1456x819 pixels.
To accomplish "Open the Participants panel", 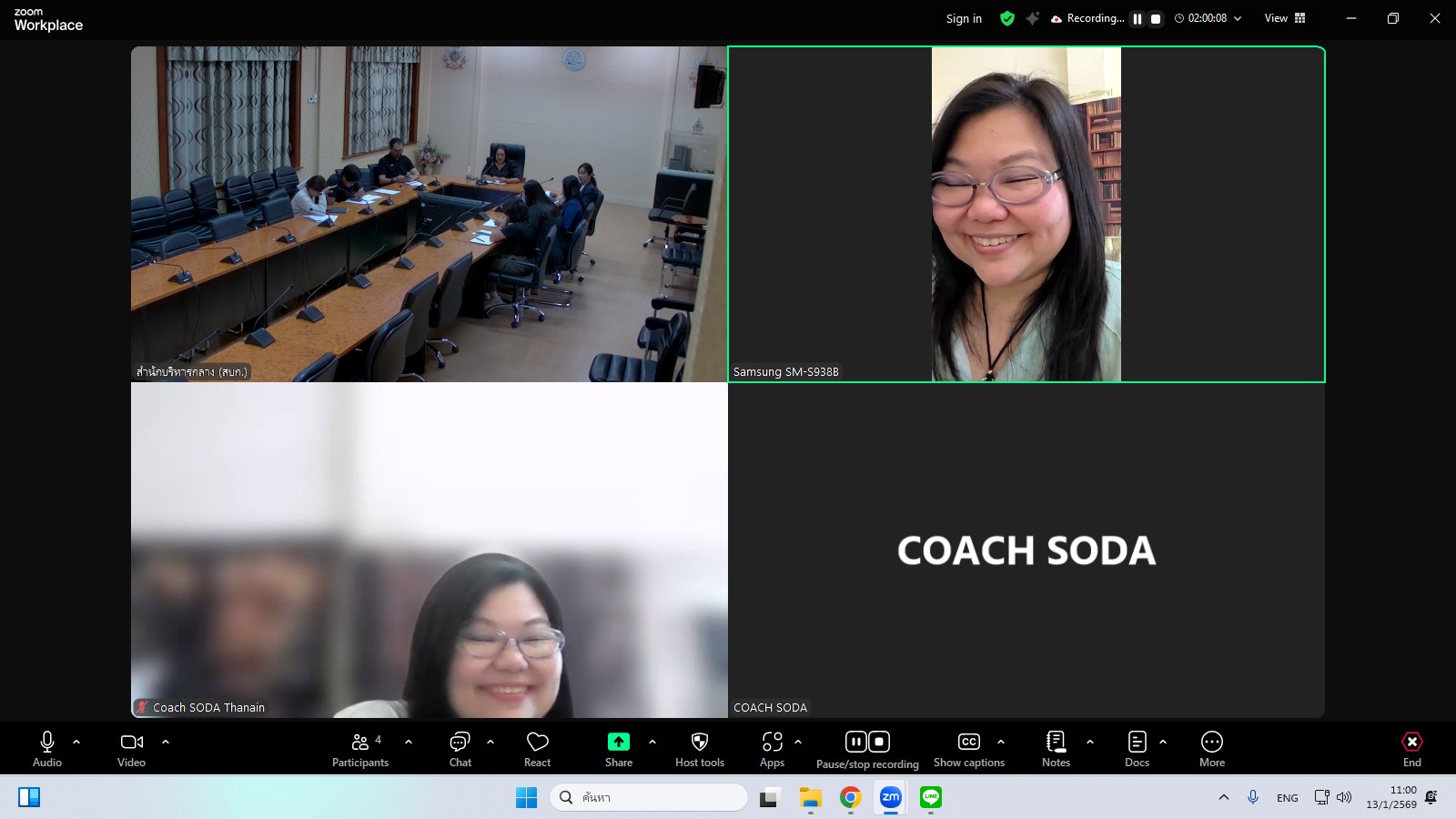I will tap(360, 749).
